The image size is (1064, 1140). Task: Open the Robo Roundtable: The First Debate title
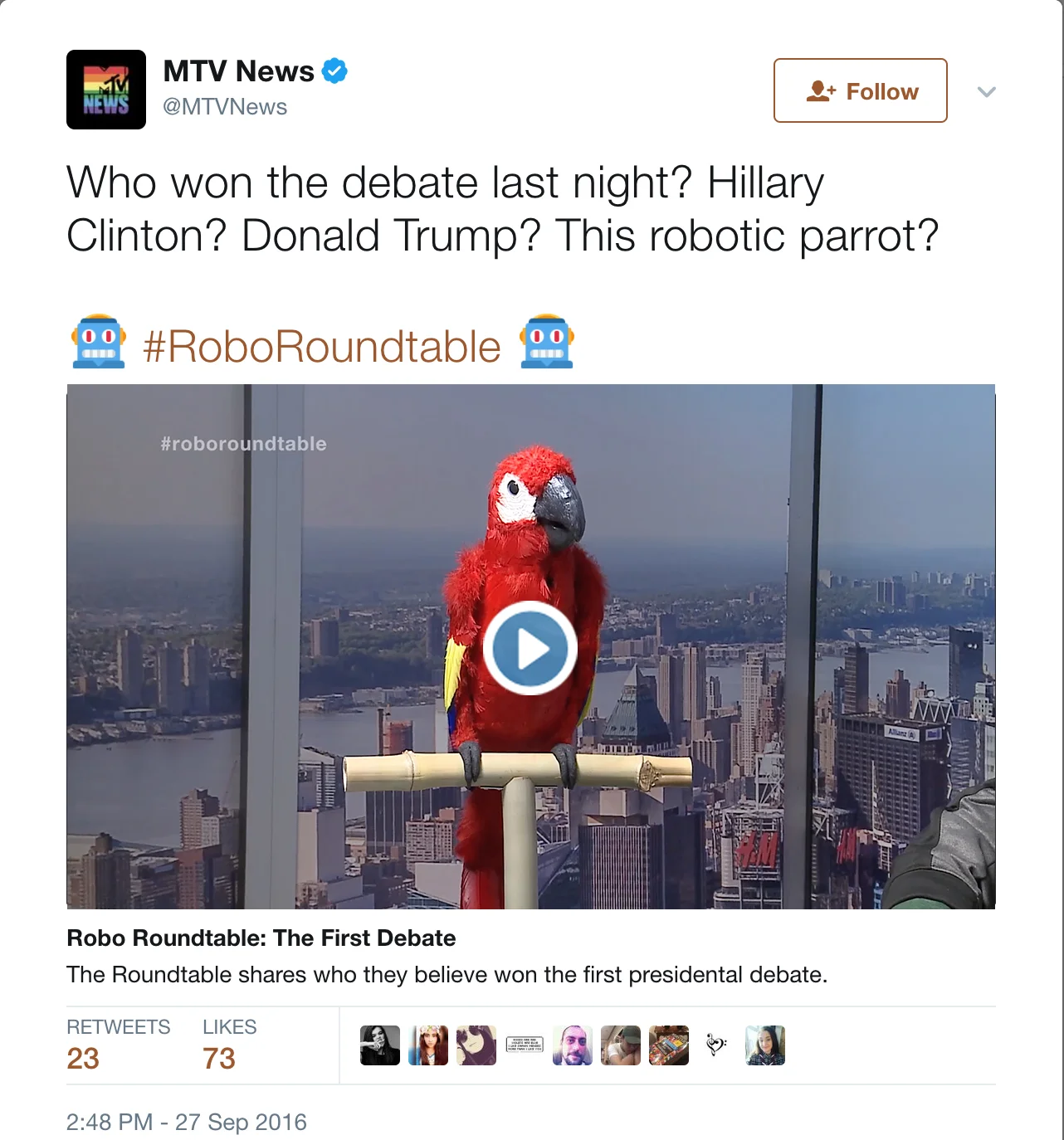[261, 938]
